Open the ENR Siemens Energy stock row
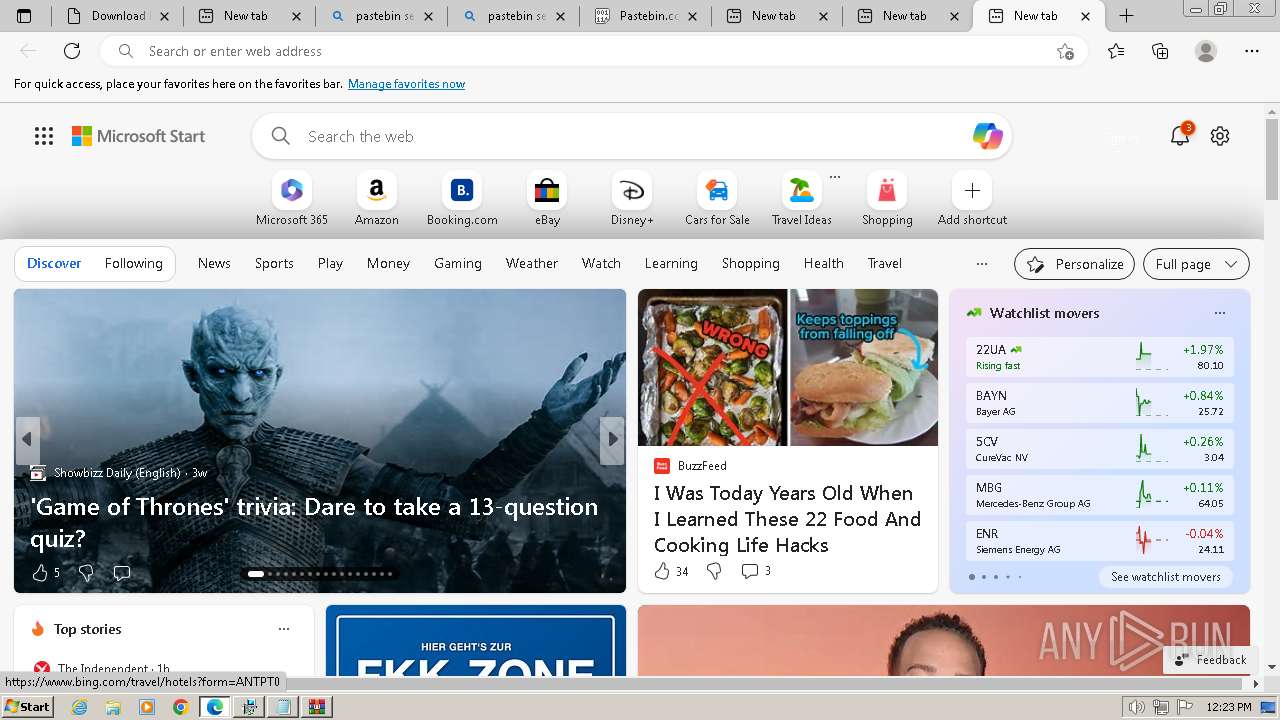The height and width of the screenshot is (720, 1280). pyautogui.click(x=1099, y=541)
